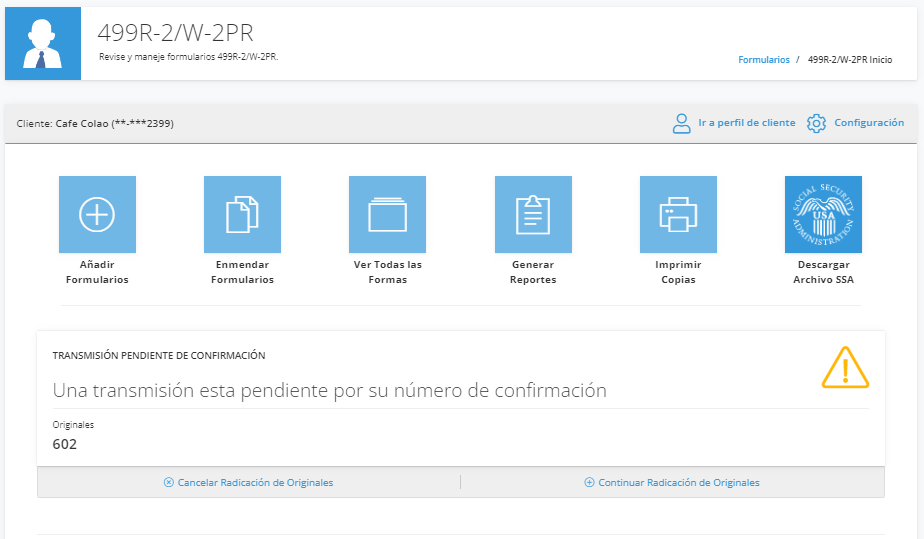Click the Generar Reportes label
This screenshot has width=924, height=539.
(x=533, y=272)
